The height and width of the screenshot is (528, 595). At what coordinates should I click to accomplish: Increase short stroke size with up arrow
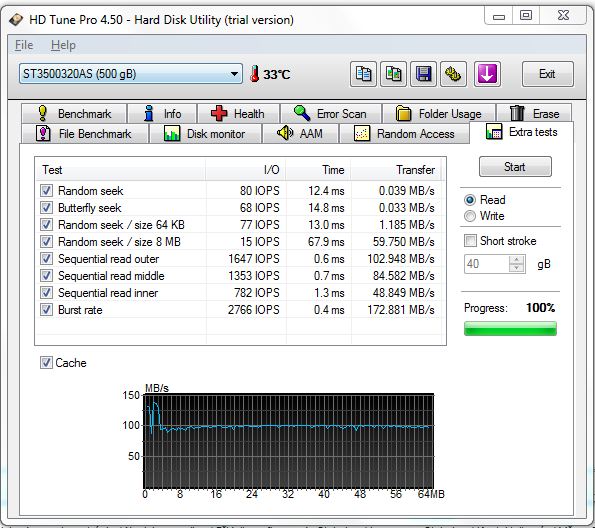[516, 260]
